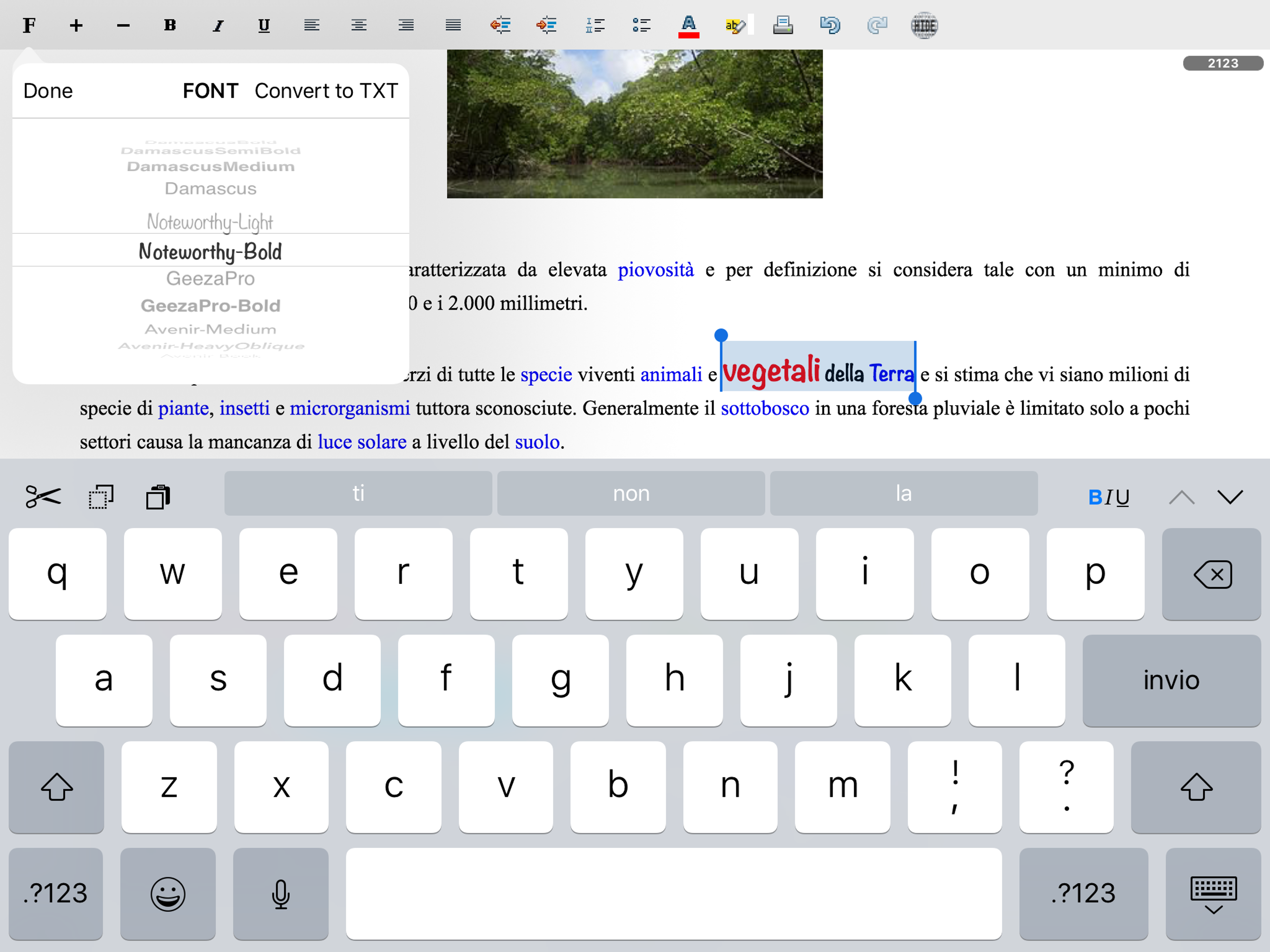The height and width of the screenshot is (952, 1270).
Task: Cut selection with scissors icon
Action: (x=43, y=496)
